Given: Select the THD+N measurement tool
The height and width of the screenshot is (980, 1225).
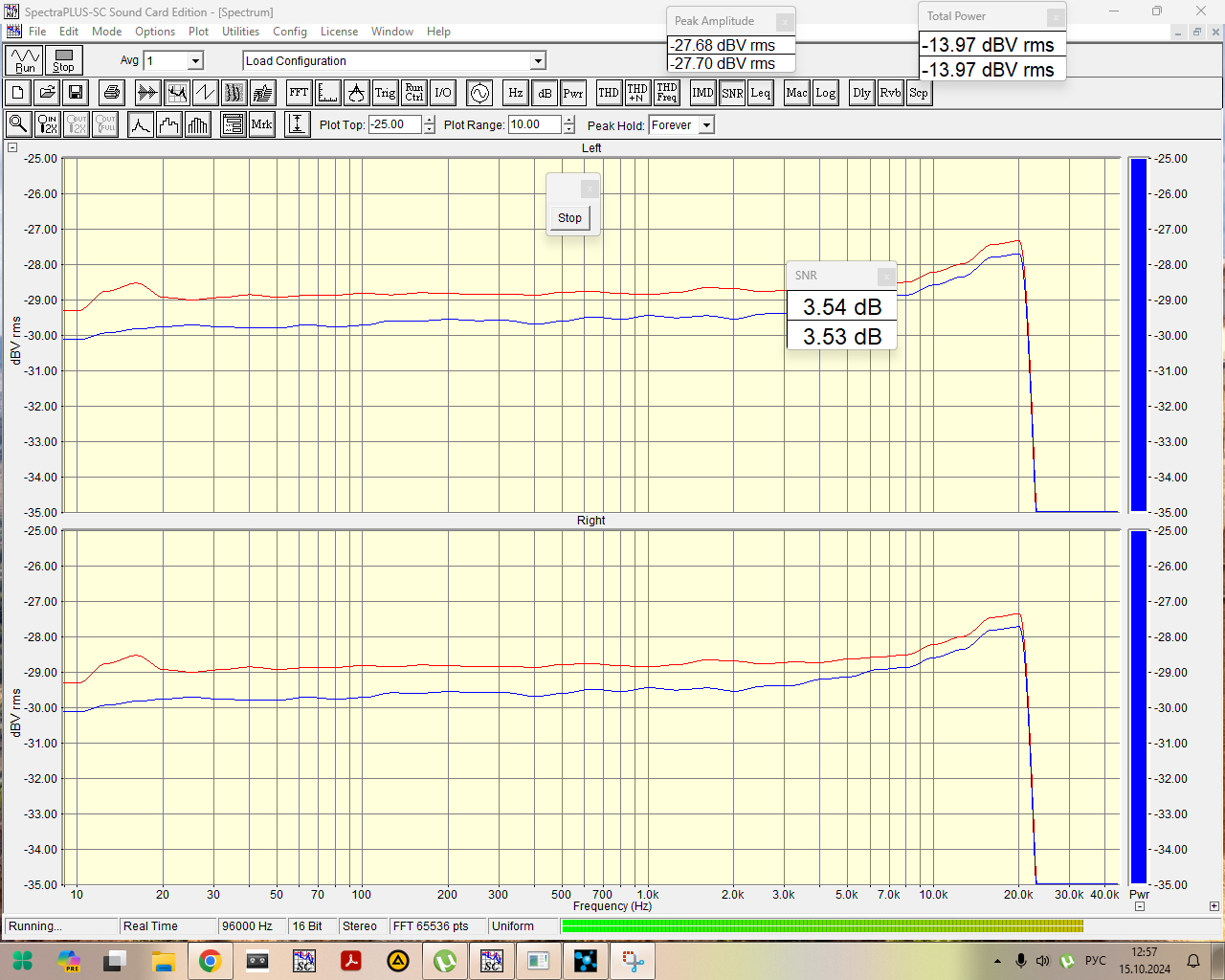Looking at the screenshot, I should tap(636, 93).
